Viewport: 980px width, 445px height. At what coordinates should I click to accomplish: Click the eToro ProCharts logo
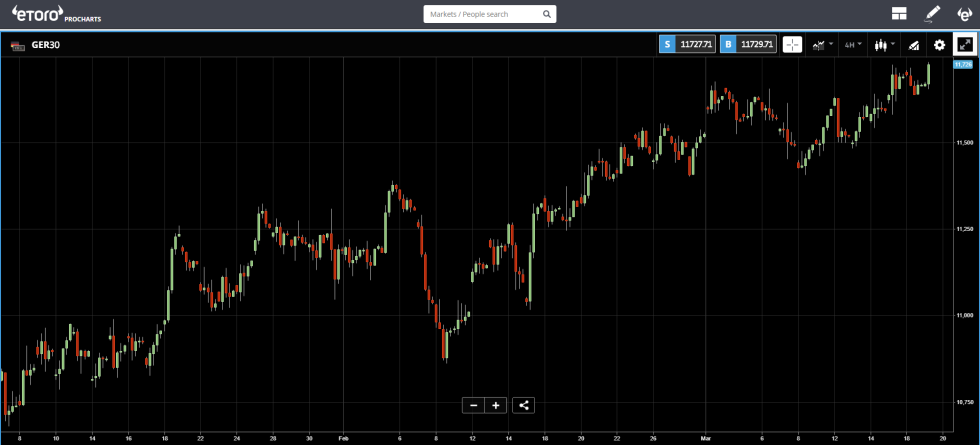tap(50, 14)
